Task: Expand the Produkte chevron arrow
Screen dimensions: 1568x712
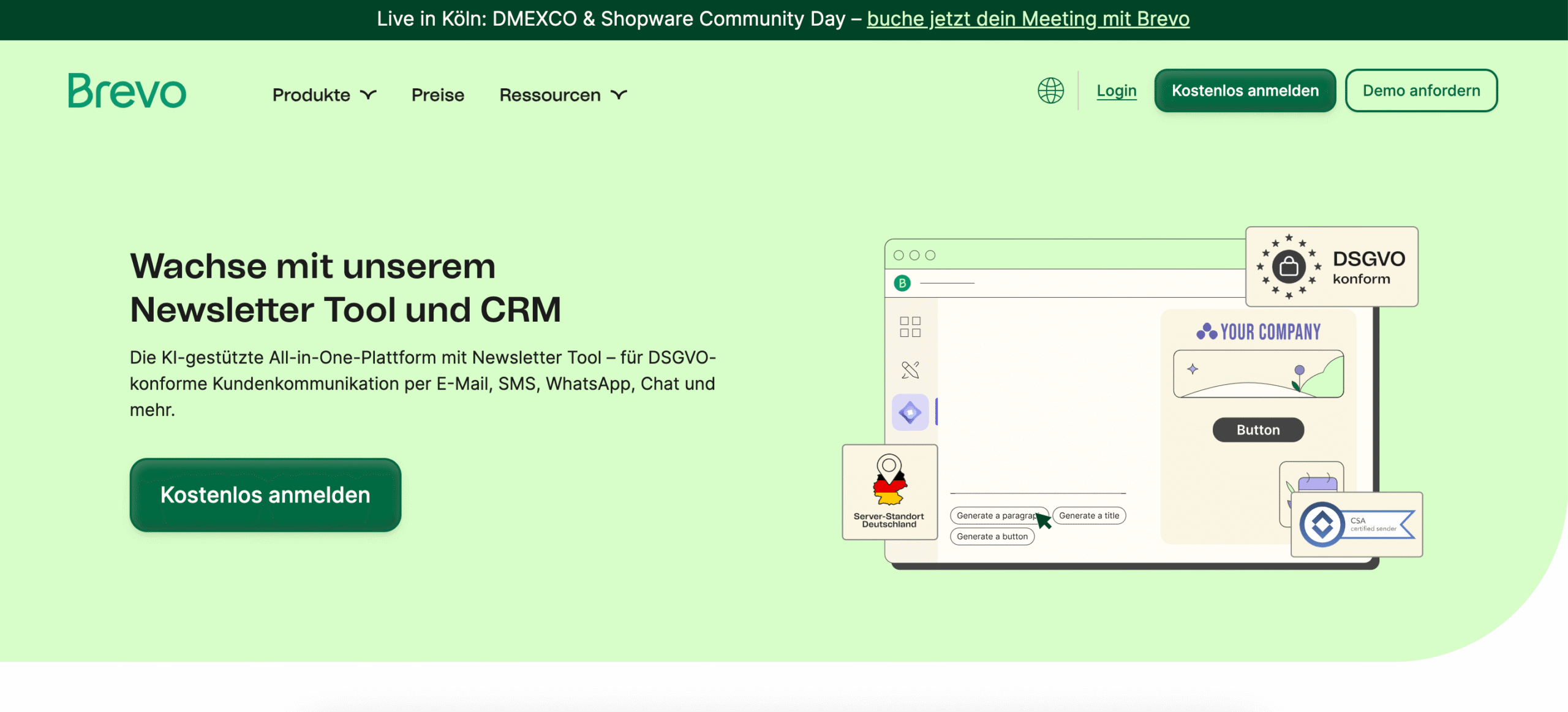Action: point(368,94)
